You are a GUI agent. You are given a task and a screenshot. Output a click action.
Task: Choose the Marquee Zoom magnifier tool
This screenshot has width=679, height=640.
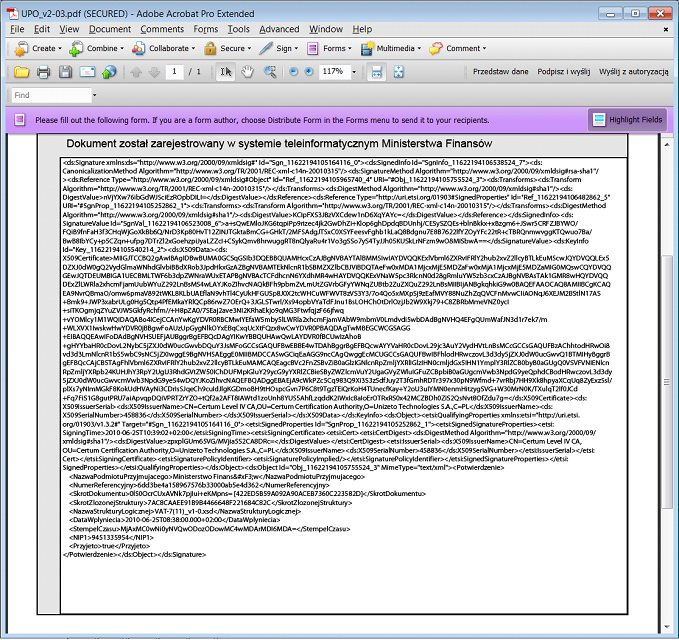pyautogui.click(x=270, y=72)
